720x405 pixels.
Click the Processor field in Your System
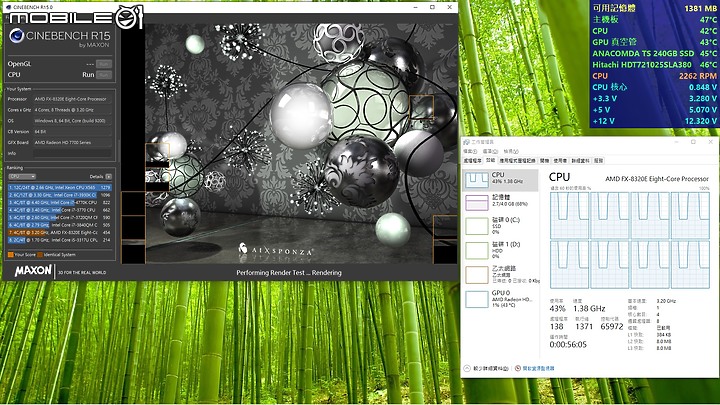pyautogui.click(x=72, y=99)
